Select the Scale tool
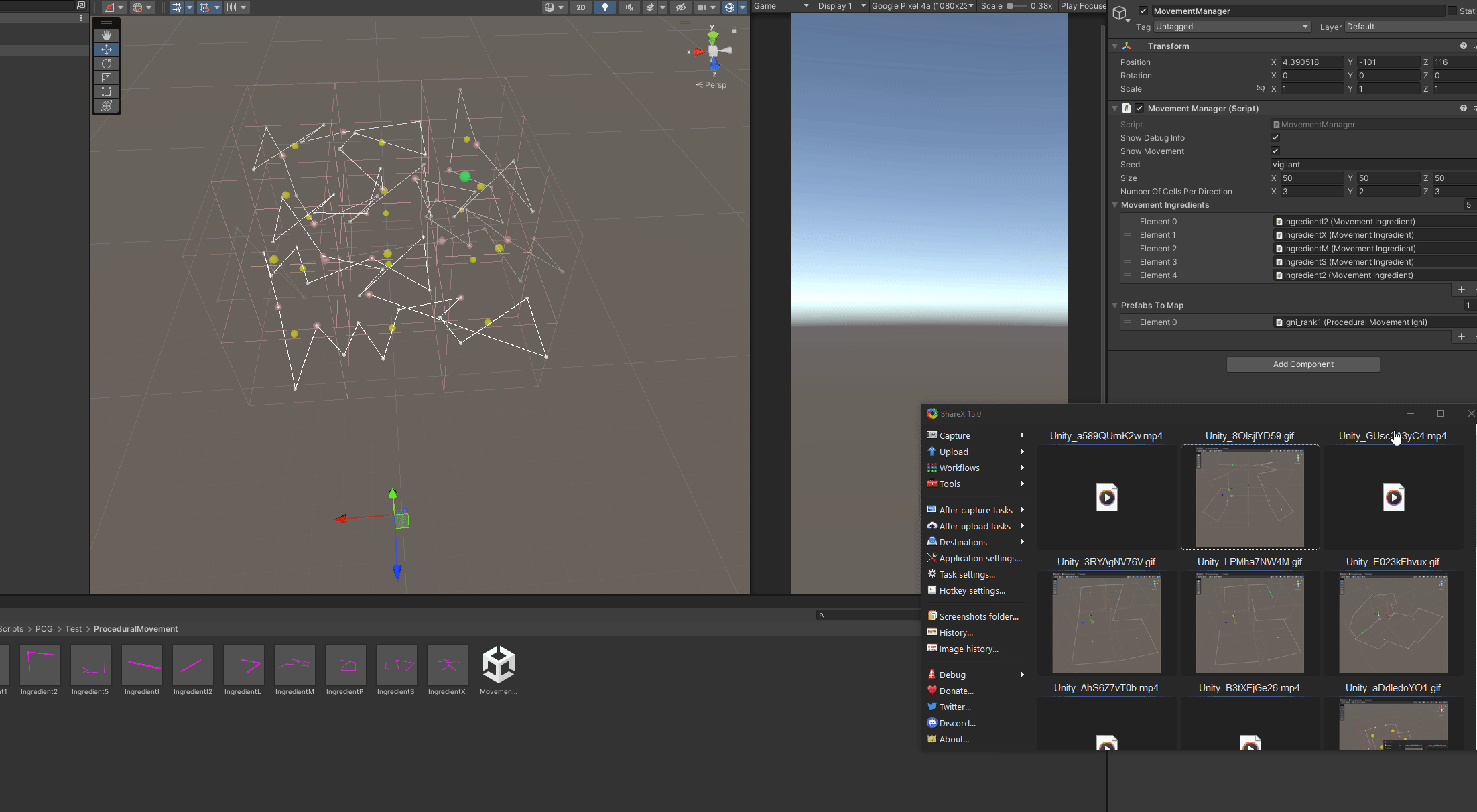Screen dimensions: 1477x812 (107, 78)
